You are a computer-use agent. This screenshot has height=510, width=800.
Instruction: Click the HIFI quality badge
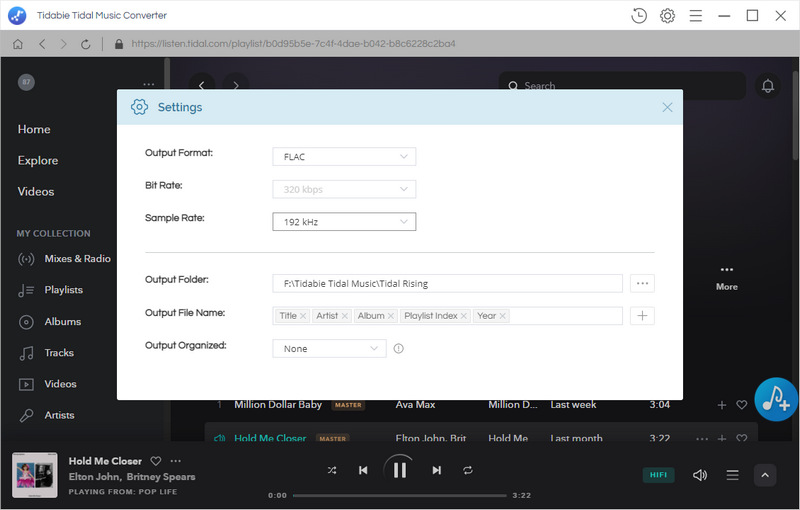[x=658, y=475]
